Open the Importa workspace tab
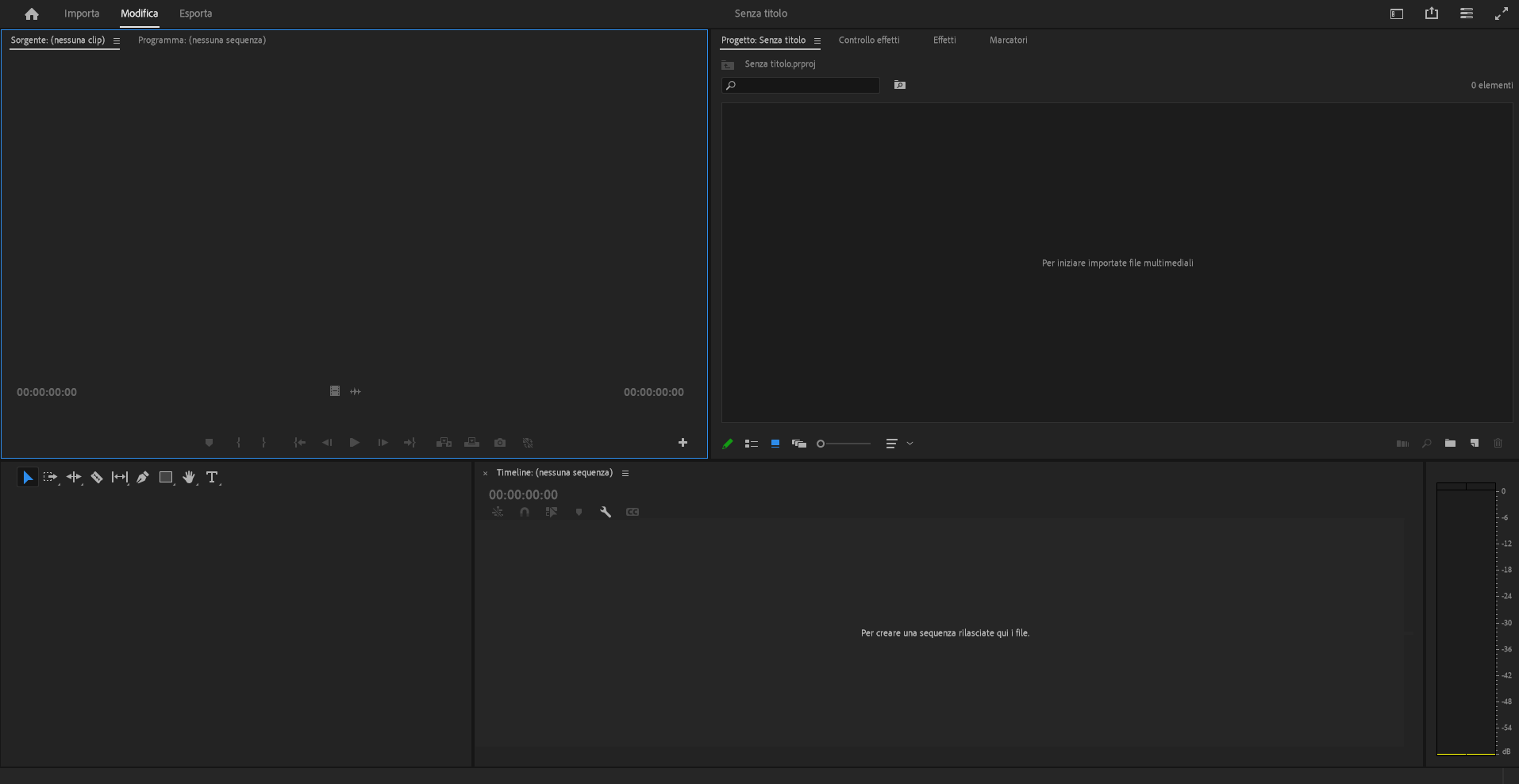1519x784 pixels. click(x=82, y=13)
